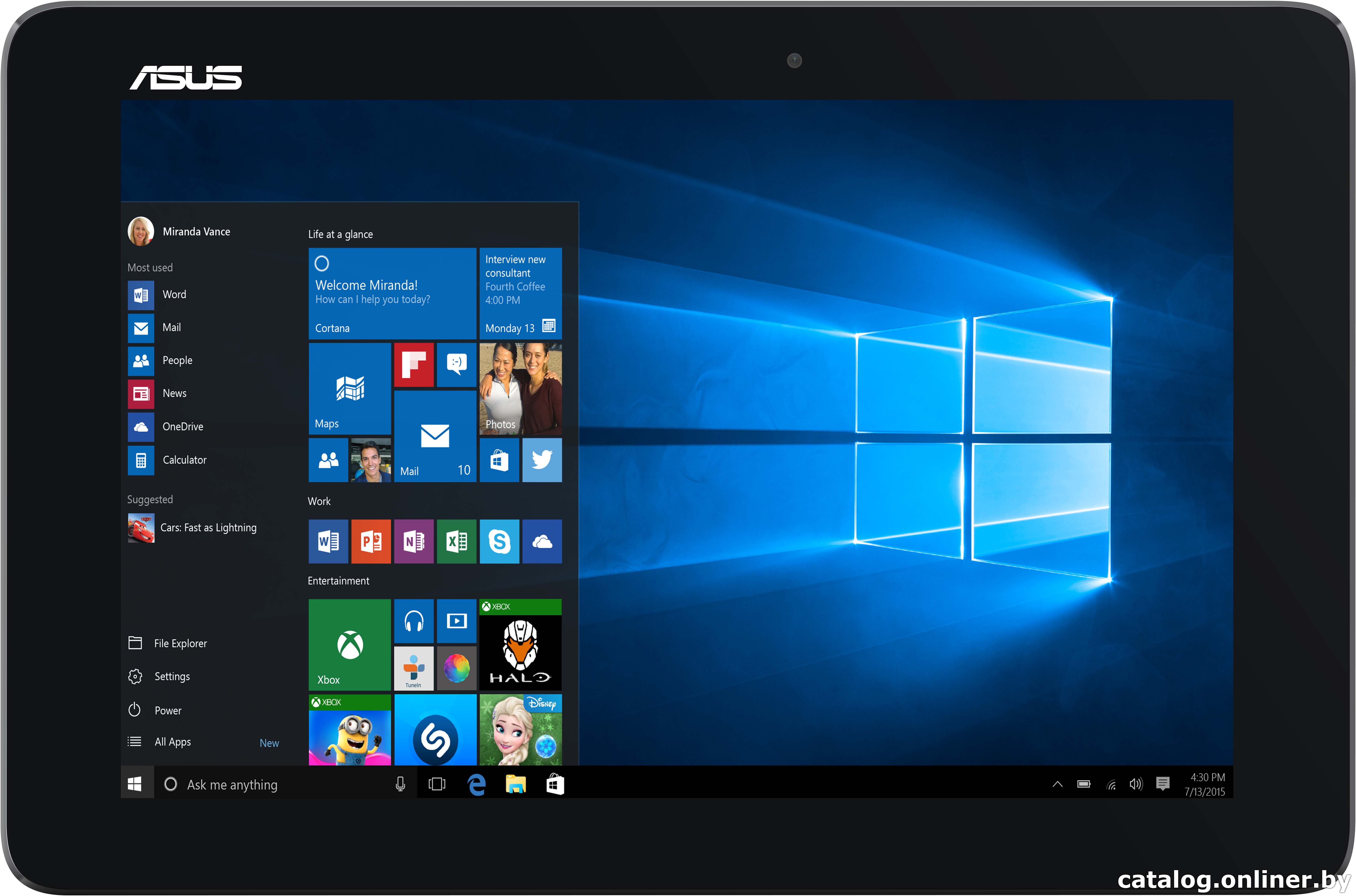This screenshot has width=1356, height=896.
Task: Open the Twitter tile
Action: click(x=542, y=461)
